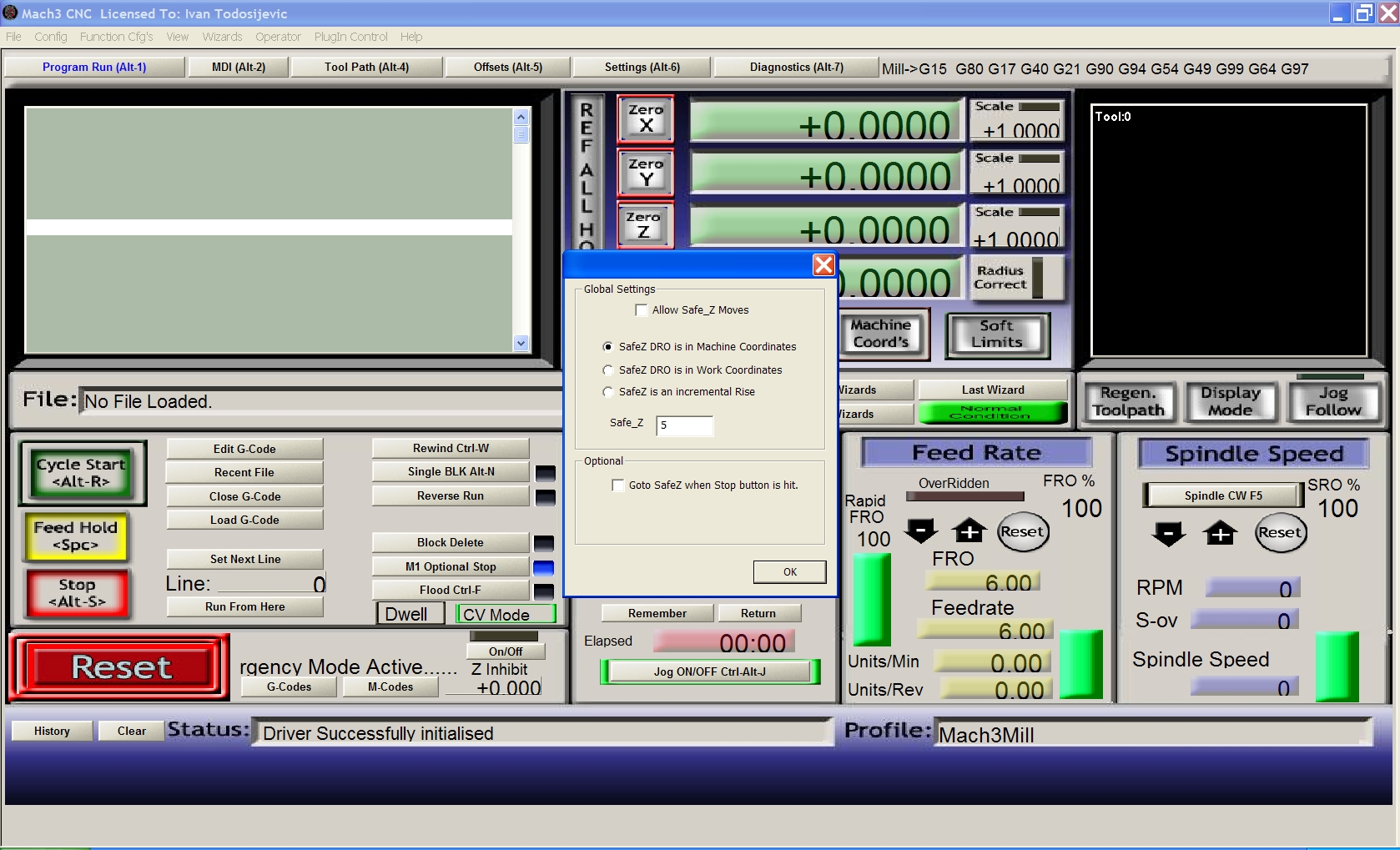Open the Help menu

click(x=411, y=37)
